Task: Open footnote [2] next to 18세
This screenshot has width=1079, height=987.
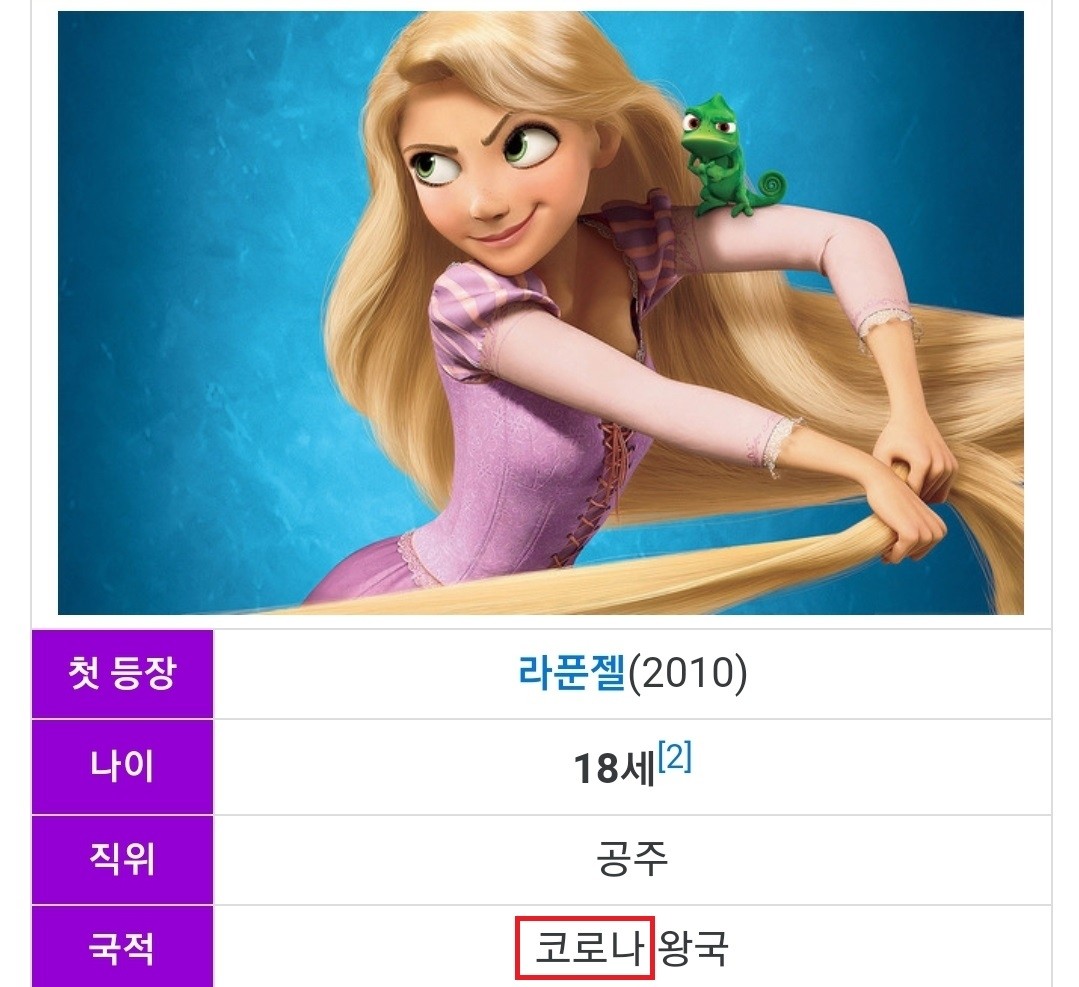Action: 674,758
